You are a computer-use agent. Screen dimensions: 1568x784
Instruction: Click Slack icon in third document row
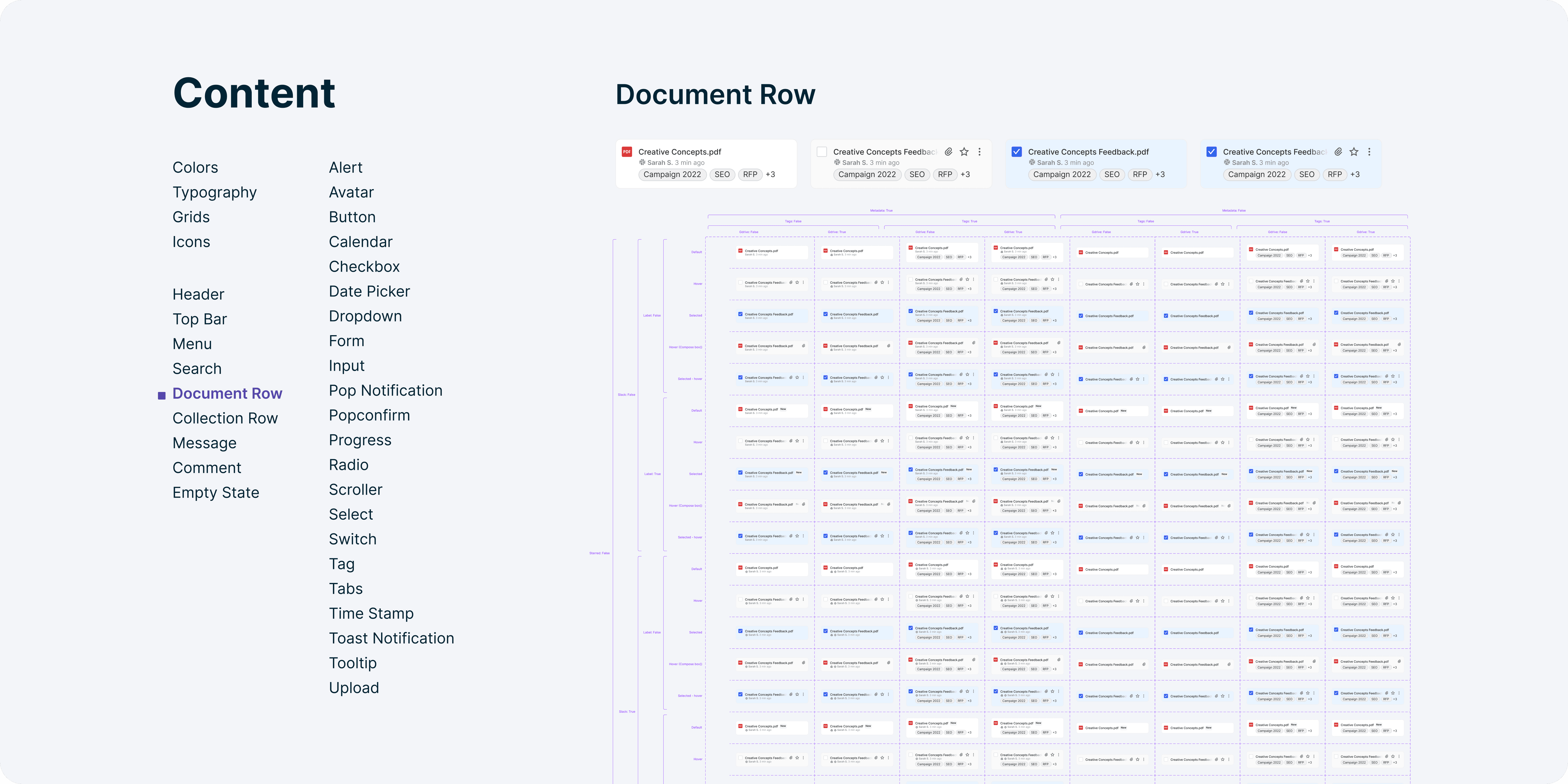pos(1032,162)
